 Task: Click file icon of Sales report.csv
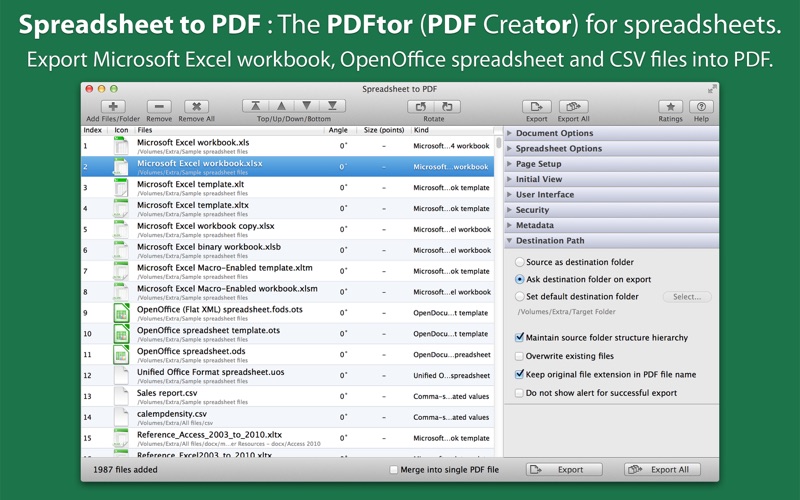click(121, 396)
